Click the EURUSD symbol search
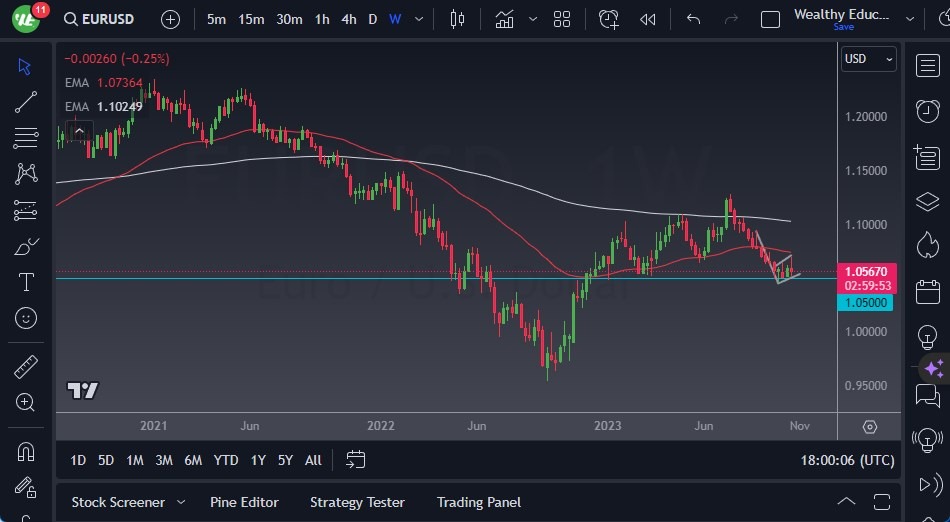This screenshot has width=950, height=522. 98,19
